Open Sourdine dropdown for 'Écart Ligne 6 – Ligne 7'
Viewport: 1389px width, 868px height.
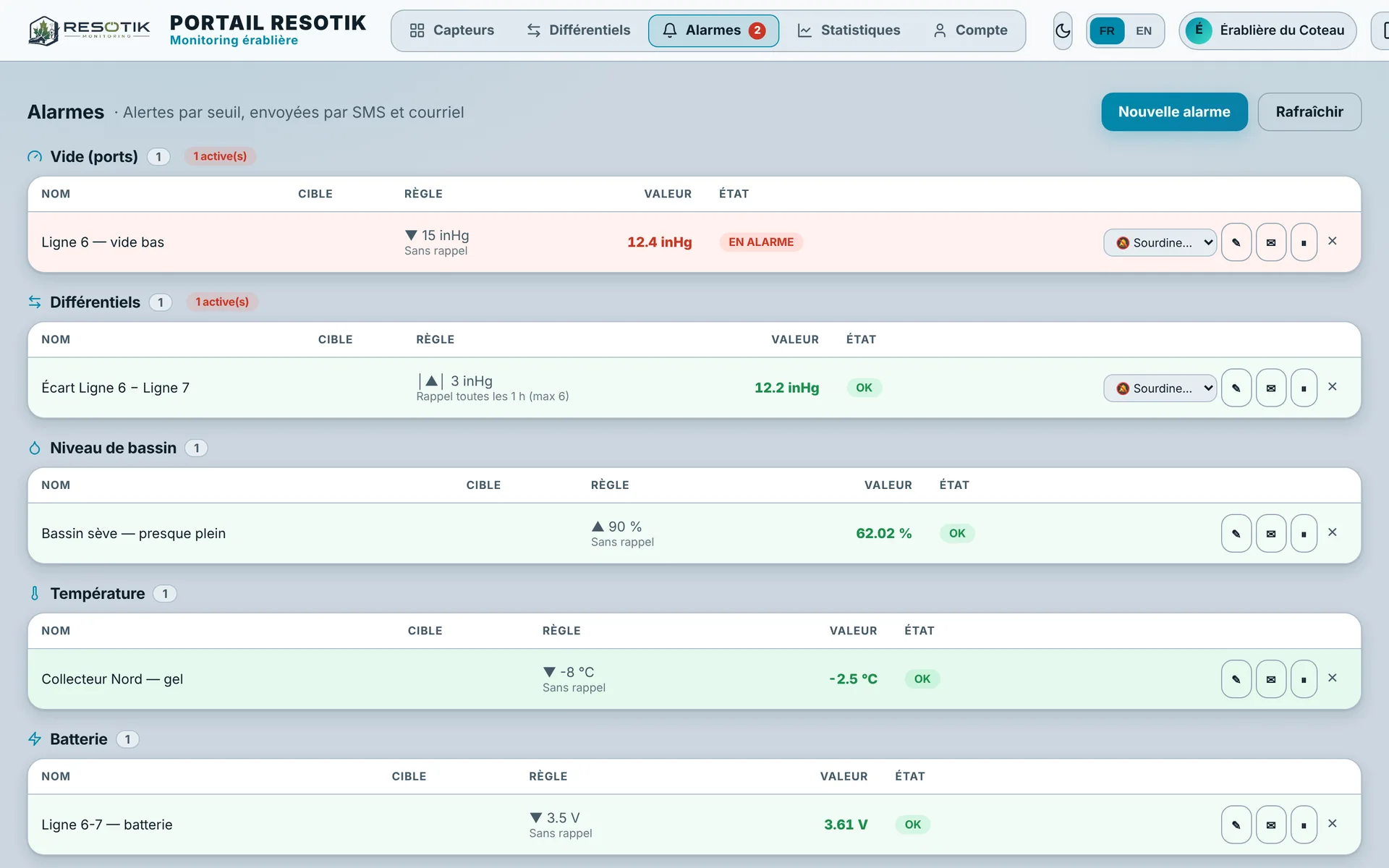click(x=1159, y=388)
